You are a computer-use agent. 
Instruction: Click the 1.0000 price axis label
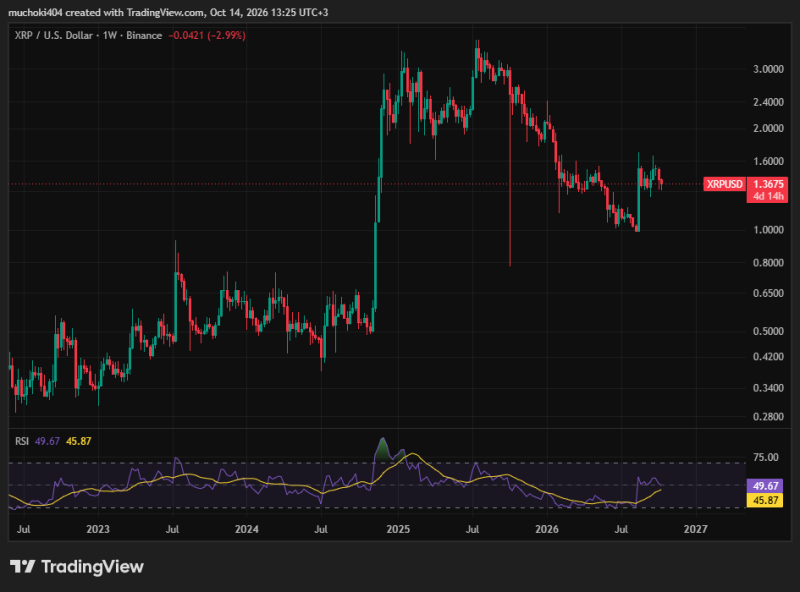pos(768,230)
